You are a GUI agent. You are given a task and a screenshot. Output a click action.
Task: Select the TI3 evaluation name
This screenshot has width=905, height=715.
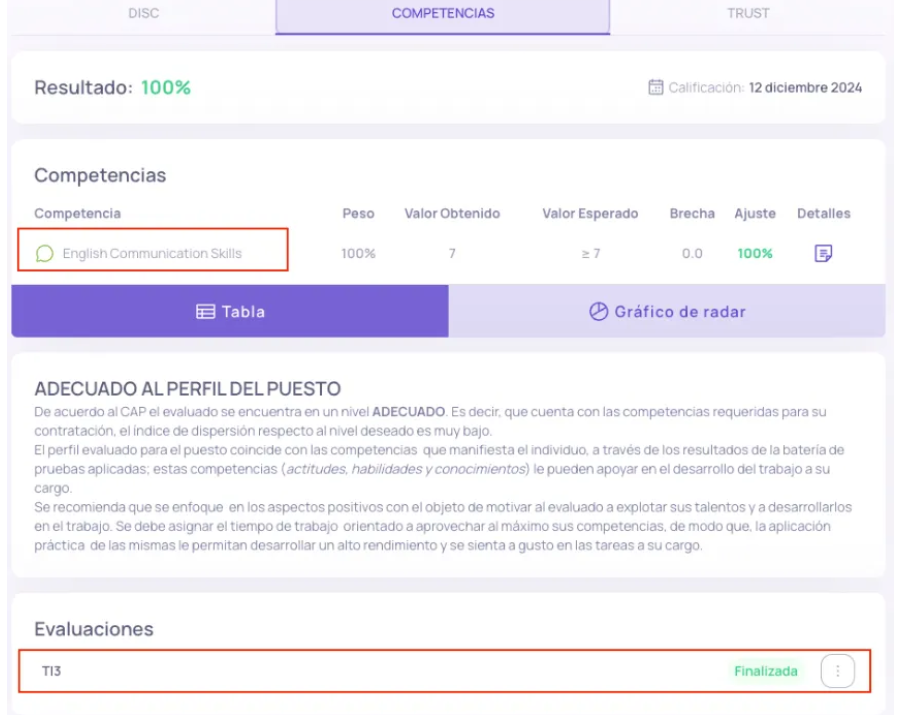pyautogui.click(x=51, y=672)
